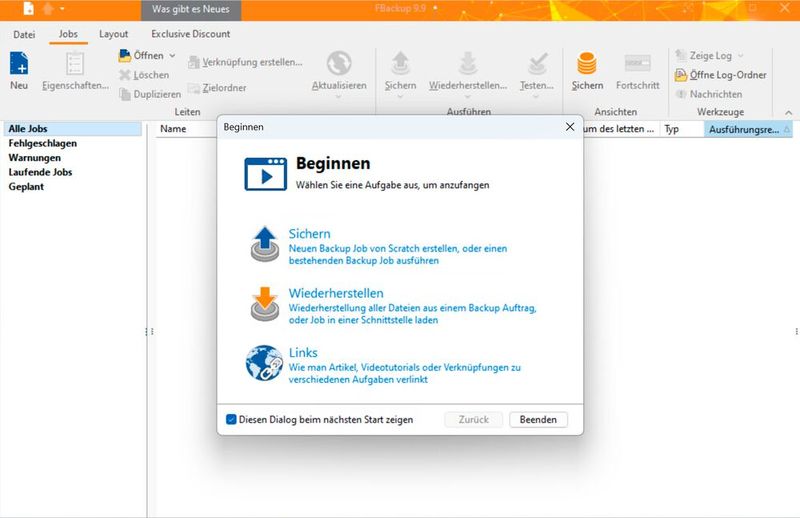800x518 pixels.
Task: Click the Zurück button
Action: [x=473, y=420]
